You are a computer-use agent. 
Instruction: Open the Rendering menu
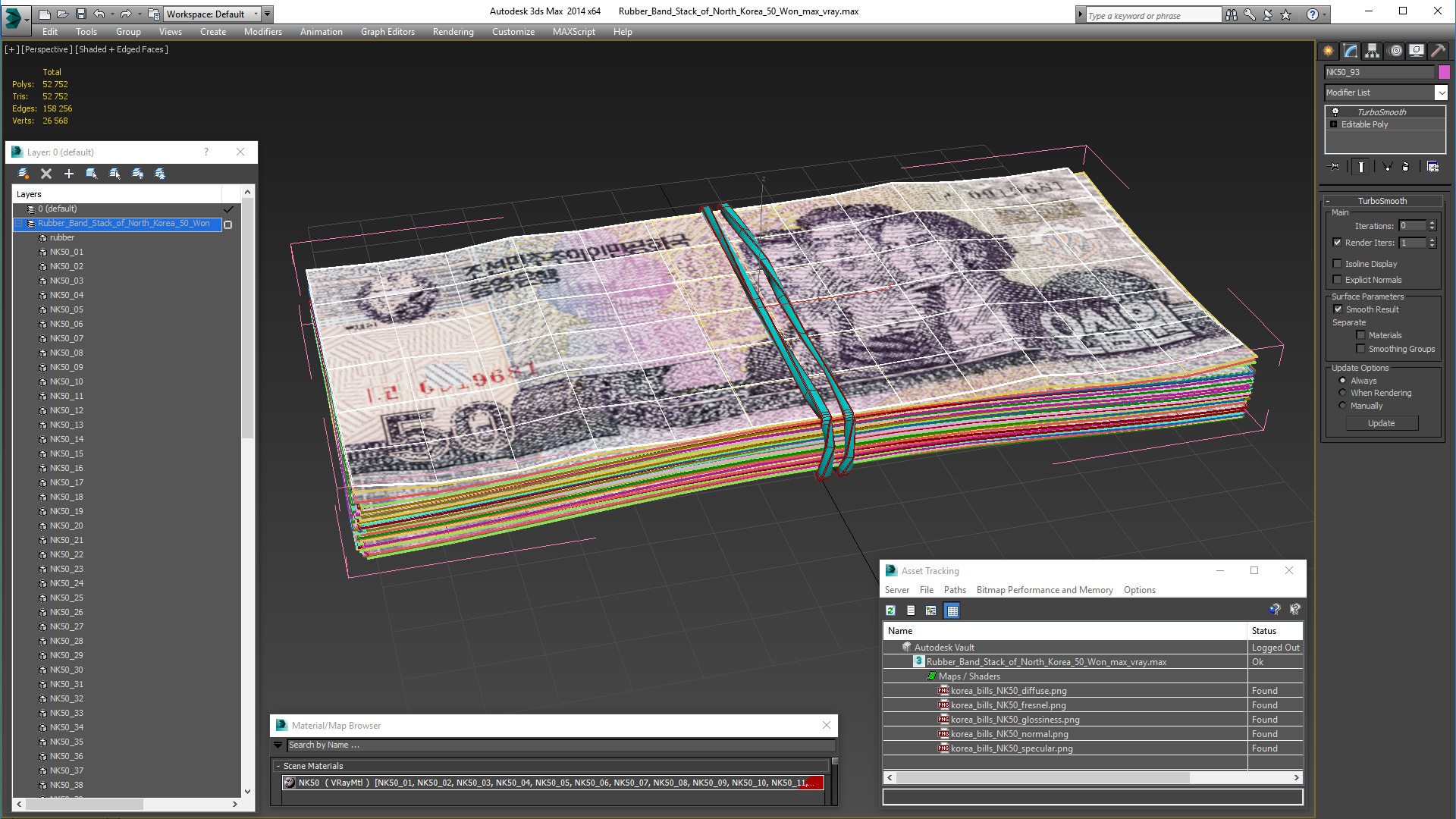[453, 32]
